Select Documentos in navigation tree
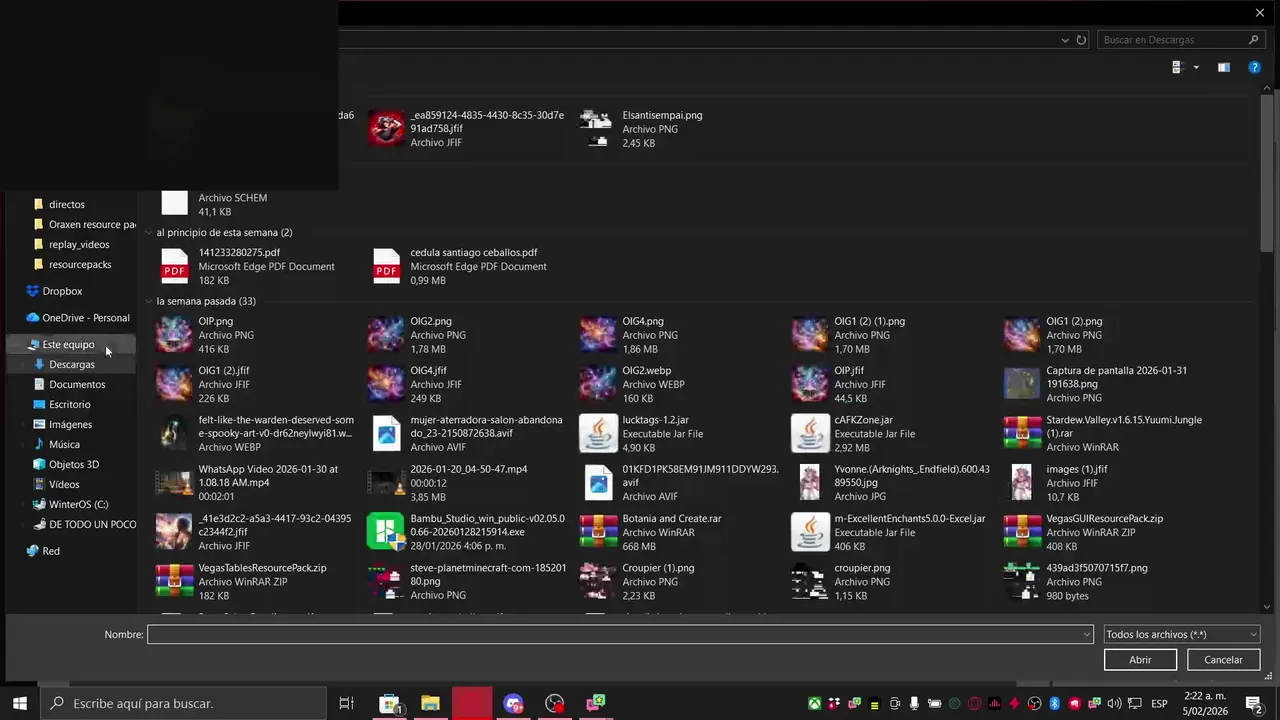The width and height of the screenshot is (1280, 720). pos(77,384)
